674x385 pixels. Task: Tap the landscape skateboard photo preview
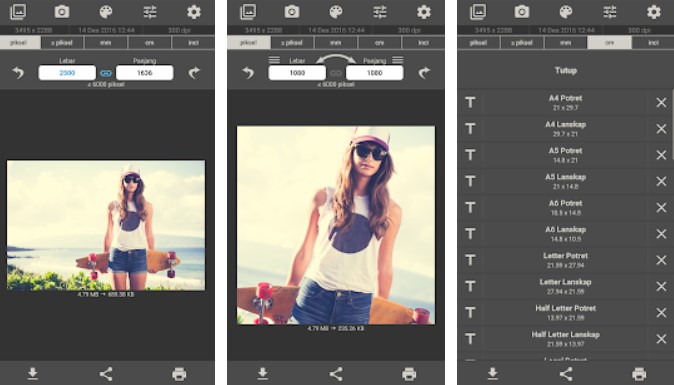coord(106,225)
